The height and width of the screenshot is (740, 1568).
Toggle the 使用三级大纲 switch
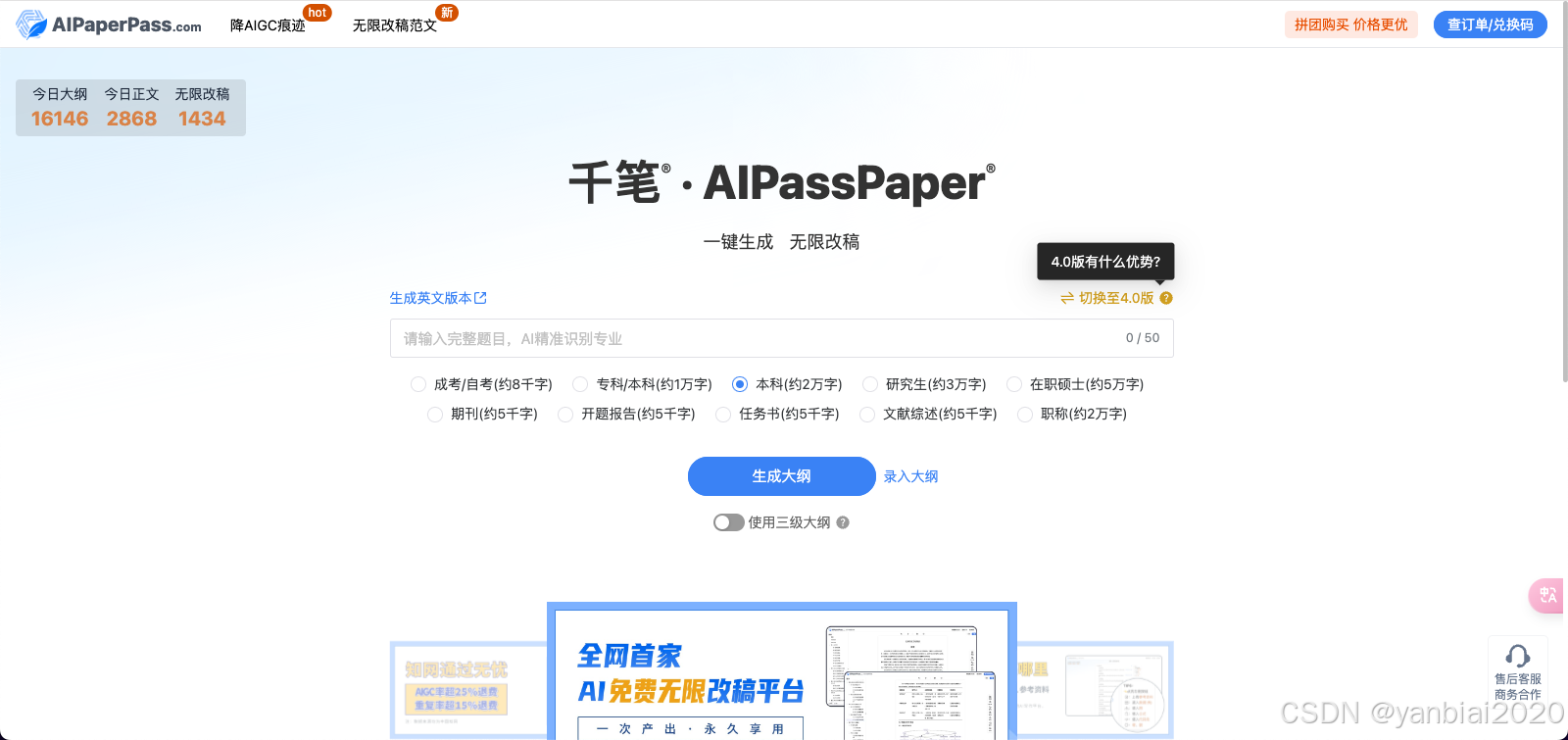(728, 522)
